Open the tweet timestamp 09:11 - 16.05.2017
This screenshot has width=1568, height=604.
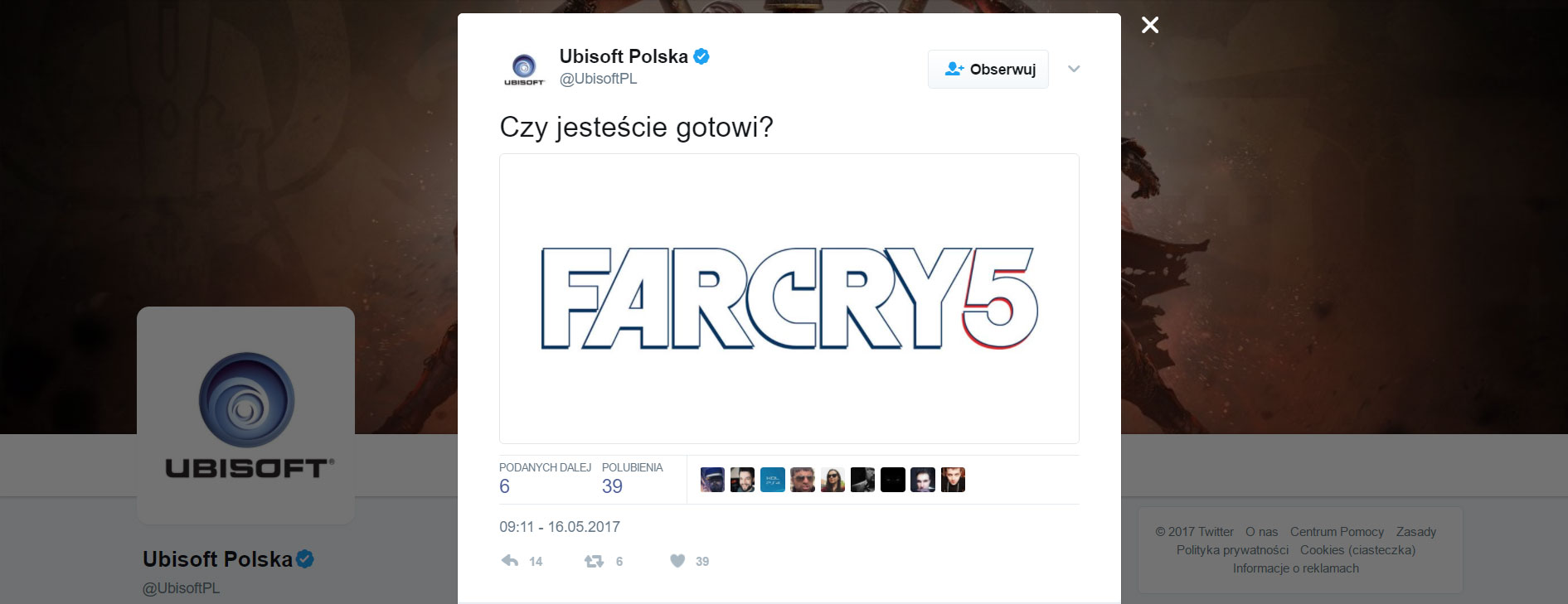click(560, 527)
